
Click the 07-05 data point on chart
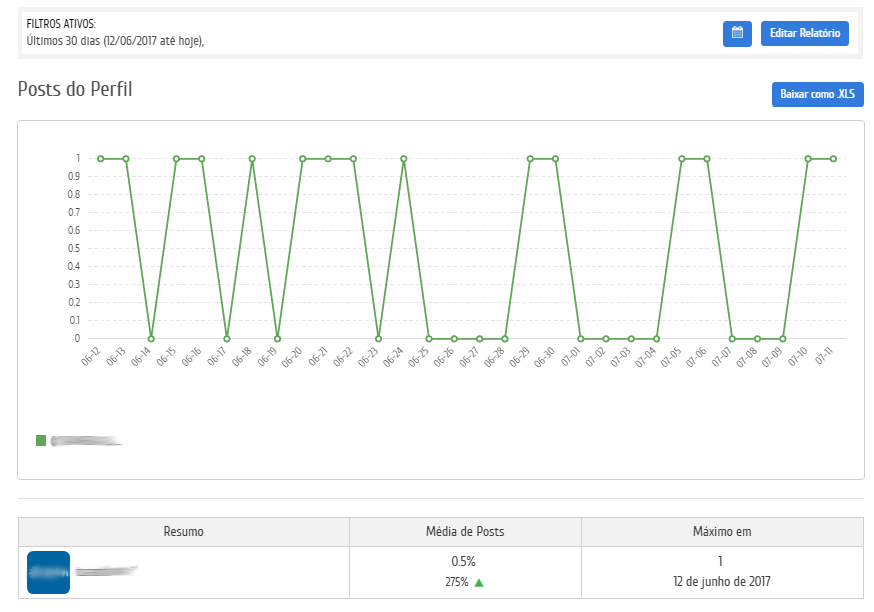(682, 158)
